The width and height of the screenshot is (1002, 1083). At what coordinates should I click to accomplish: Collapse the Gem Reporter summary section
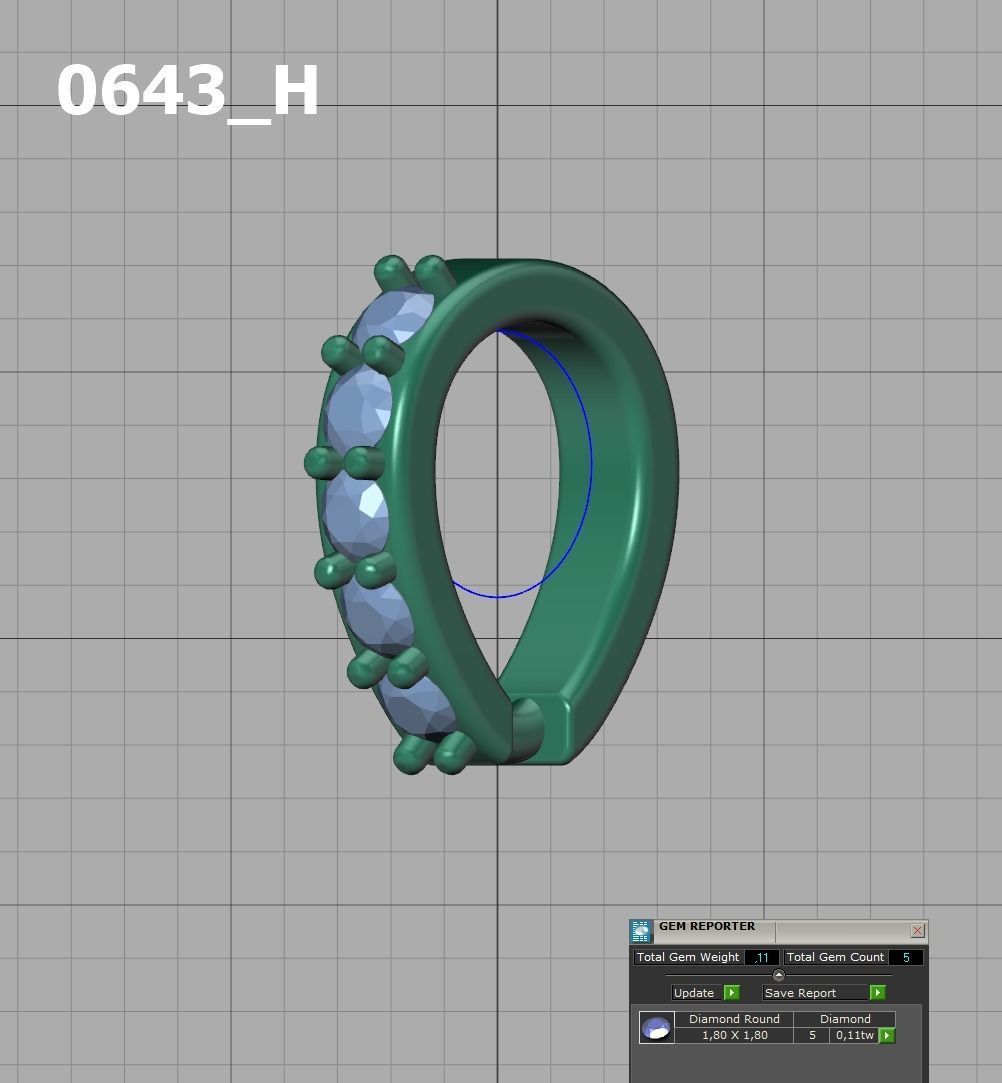point(778,975)
